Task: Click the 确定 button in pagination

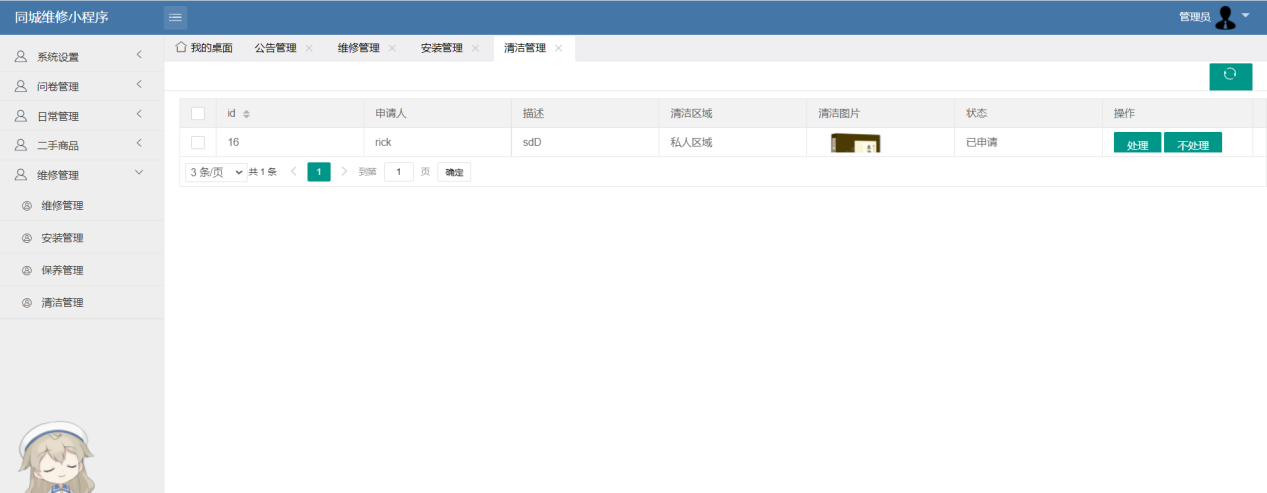Action: [x=454, y=172]
